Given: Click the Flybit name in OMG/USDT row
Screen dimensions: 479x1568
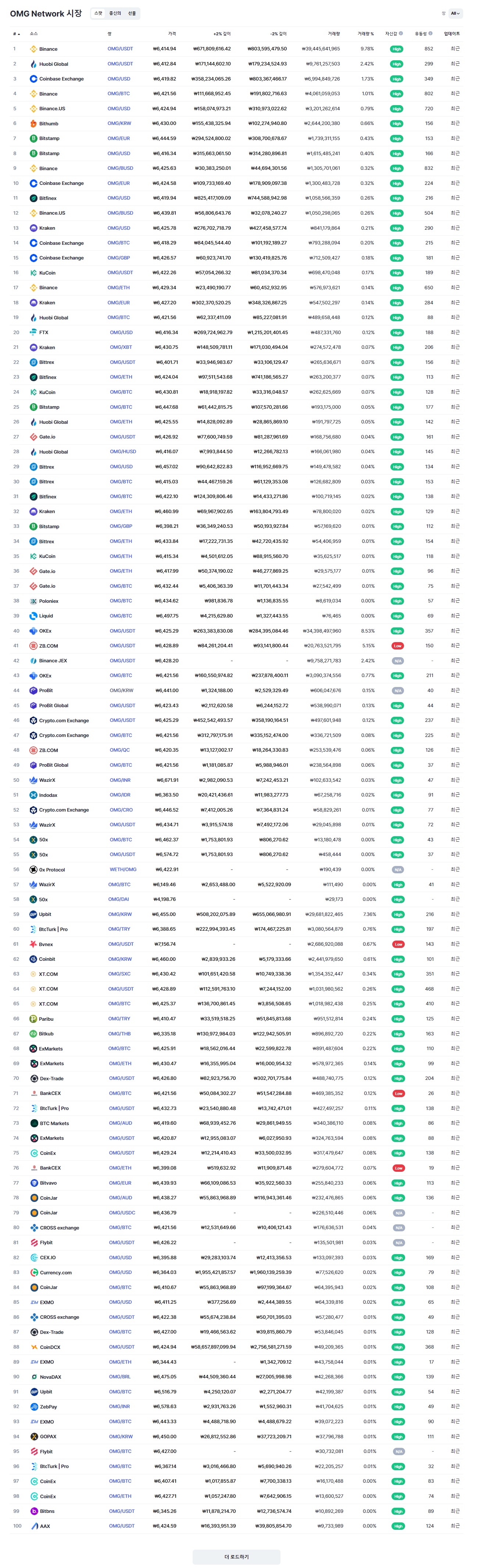Looking at the screenshot, I should click(46, 1242).
